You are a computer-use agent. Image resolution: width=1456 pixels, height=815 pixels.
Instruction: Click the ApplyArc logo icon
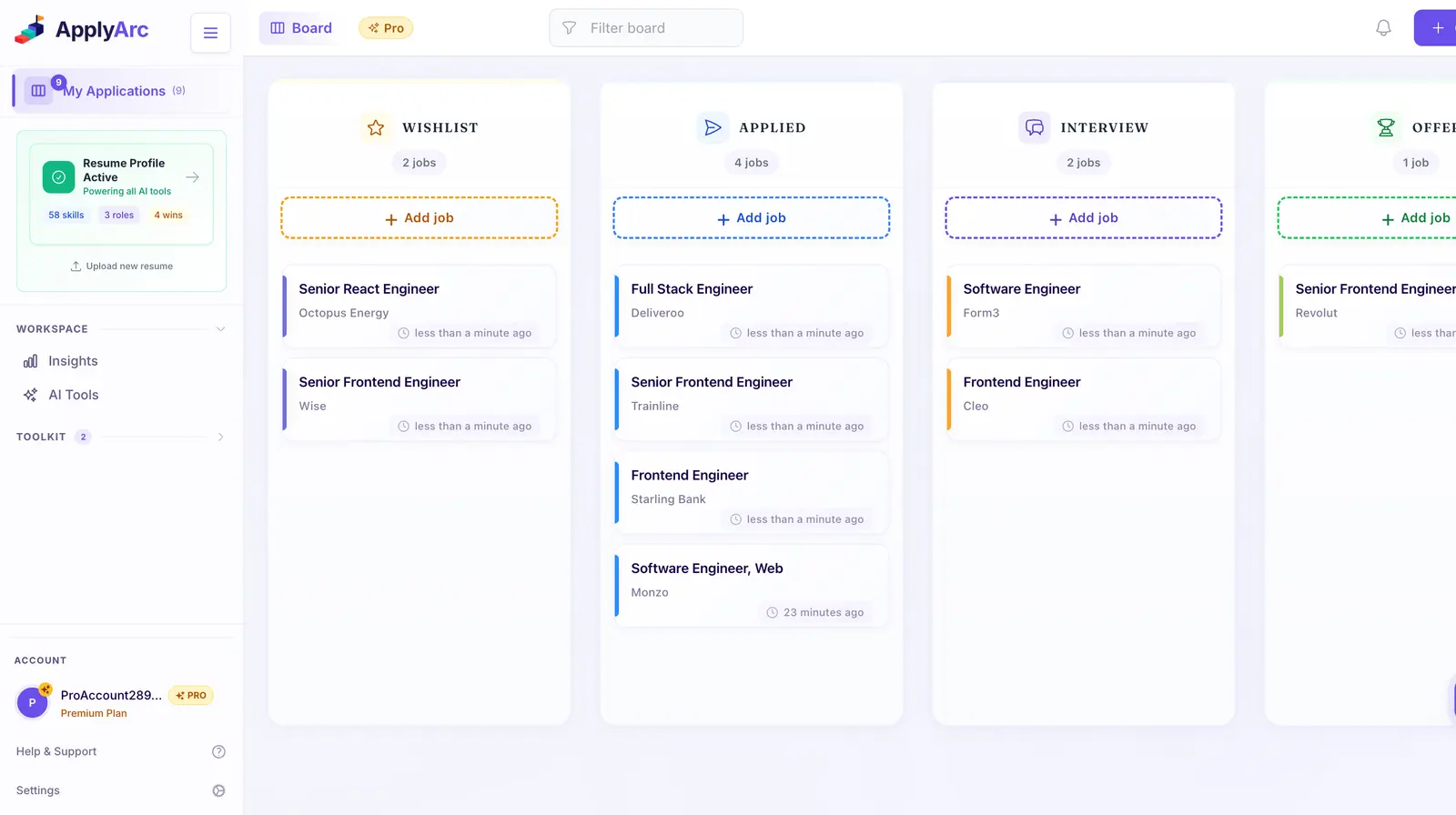[29, 29]
